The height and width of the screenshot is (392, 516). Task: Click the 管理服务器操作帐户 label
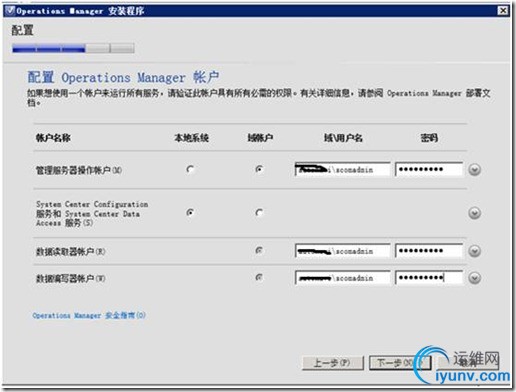(x=79, y=170)
